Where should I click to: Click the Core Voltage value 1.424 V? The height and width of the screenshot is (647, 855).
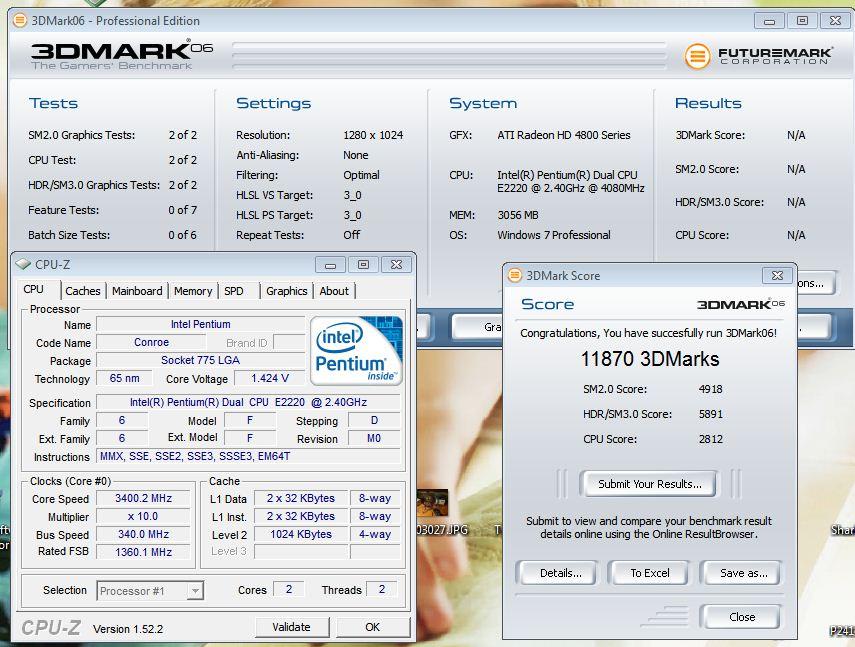point(269,378)
